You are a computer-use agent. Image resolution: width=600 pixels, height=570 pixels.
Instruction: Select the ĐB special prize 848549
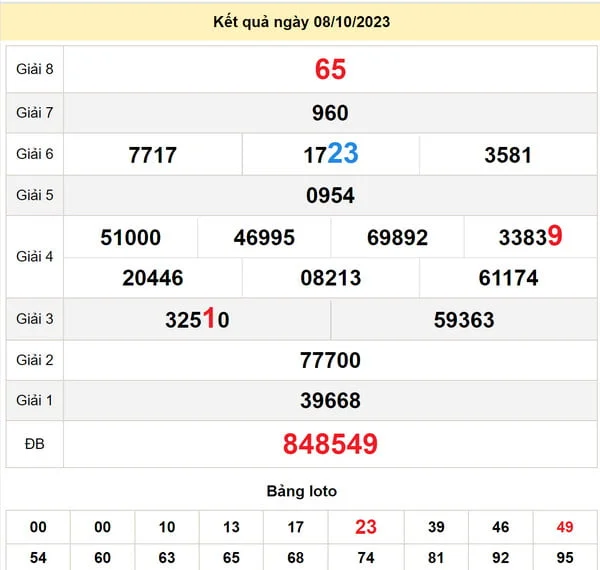click(x=330, y=444)
